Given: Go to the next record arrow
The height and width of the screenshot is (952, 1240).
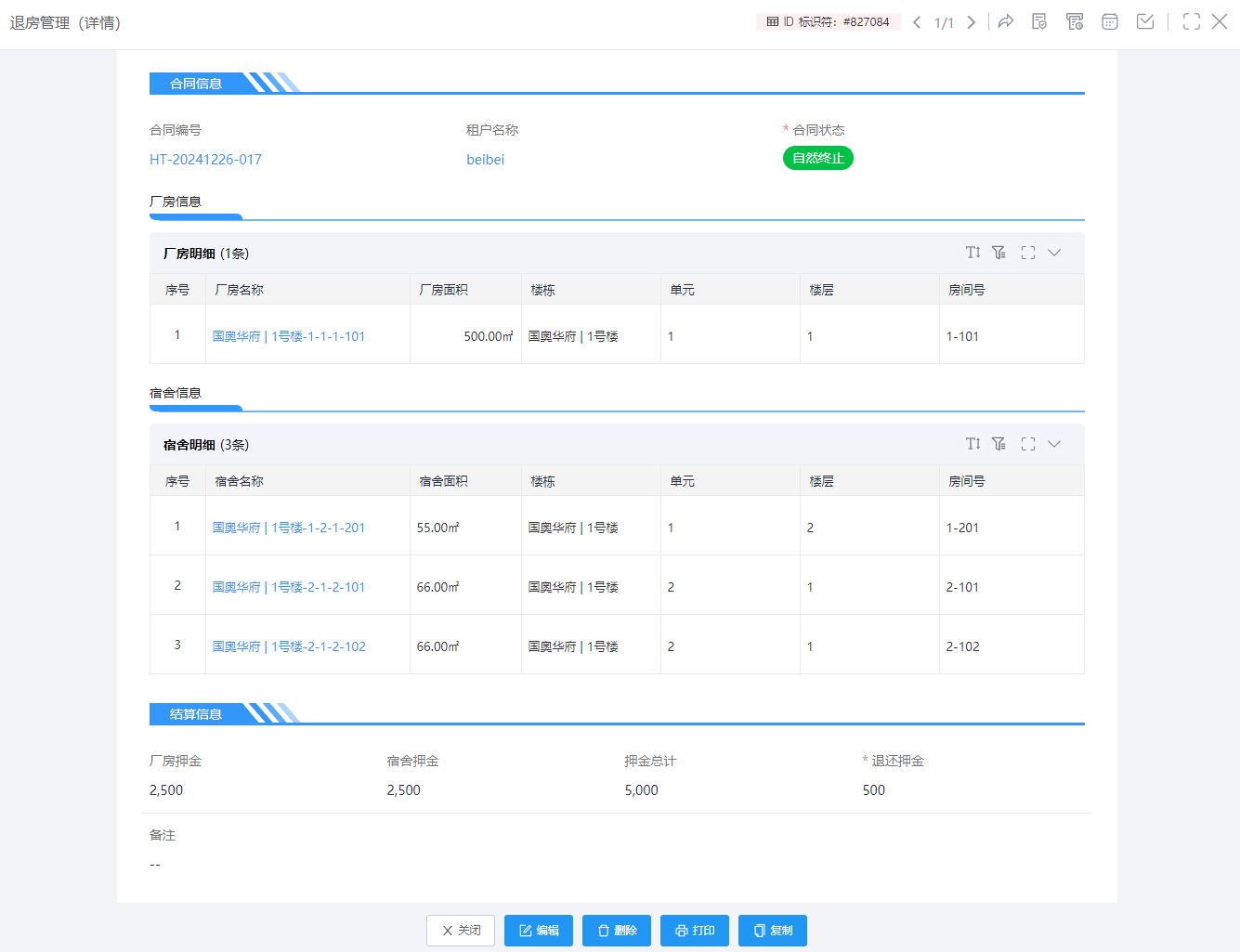Looking at the screenshot, I should (972, 22).
